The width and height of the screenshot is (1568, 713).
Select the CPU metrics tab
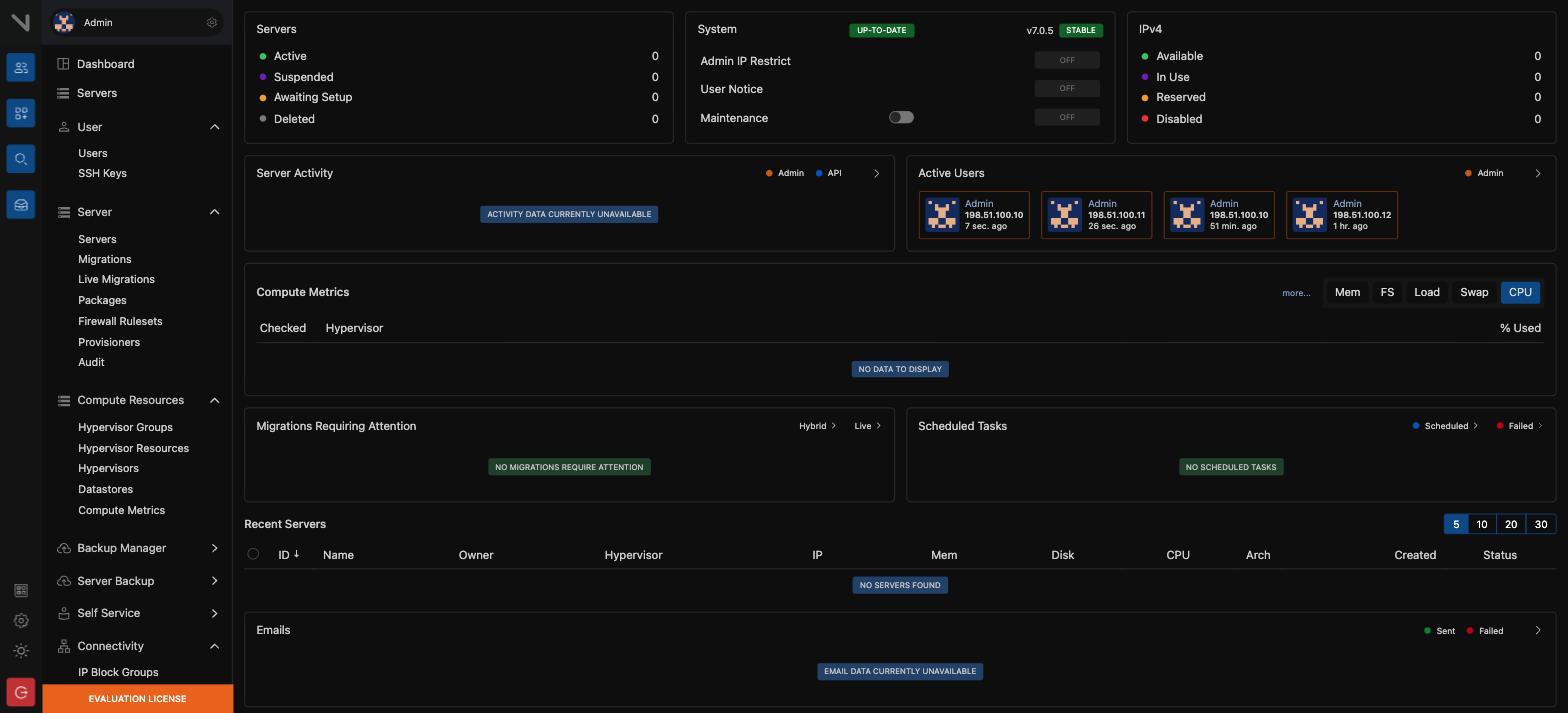pyautogui.click(x=1520, y=292)
